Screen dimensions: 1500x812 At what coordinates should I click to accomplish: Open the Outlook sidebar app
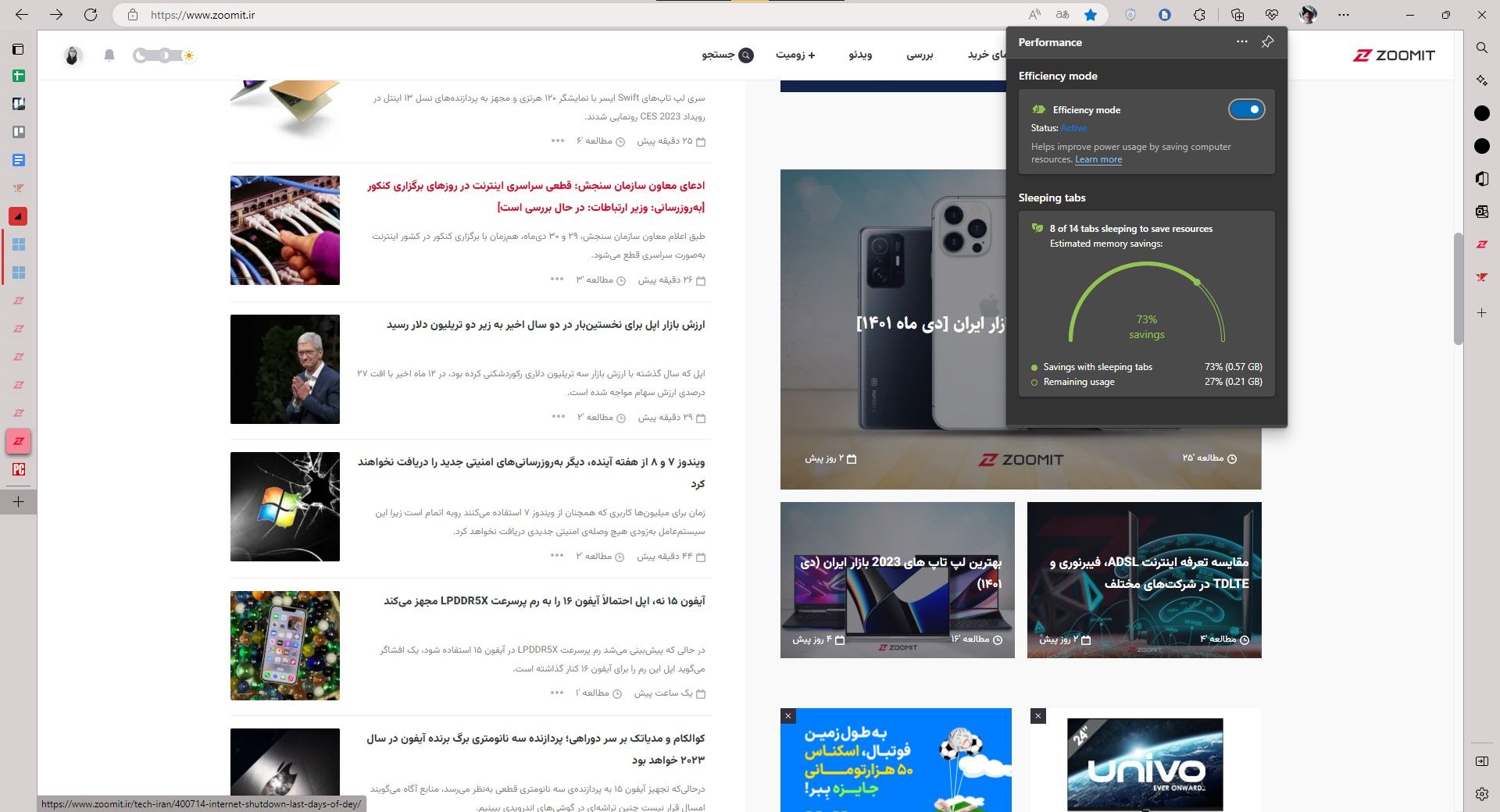pyautogui.click(x=1481, y=212)
